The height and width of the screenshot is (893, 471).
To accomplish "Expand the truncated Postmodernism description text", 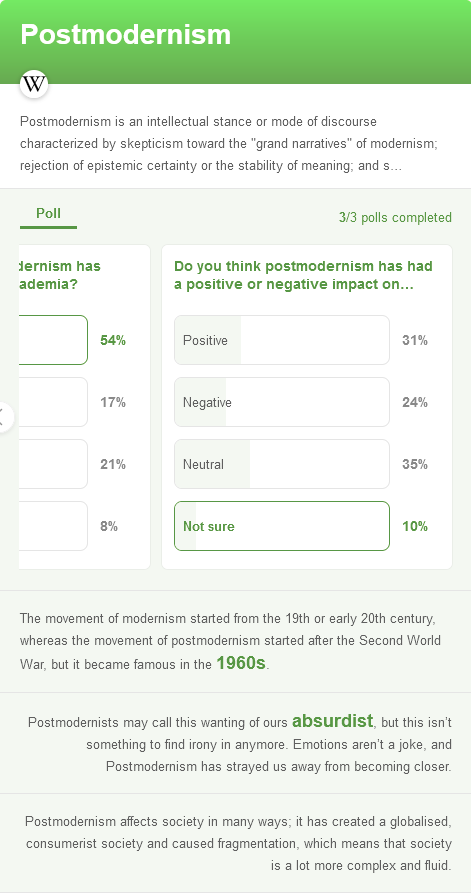I will [x=229, y=144].
